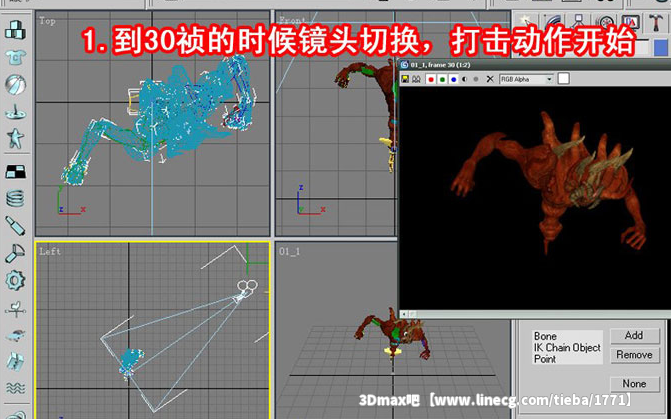Open the Create command panel tab
The image size is (671, 419).
526,22
